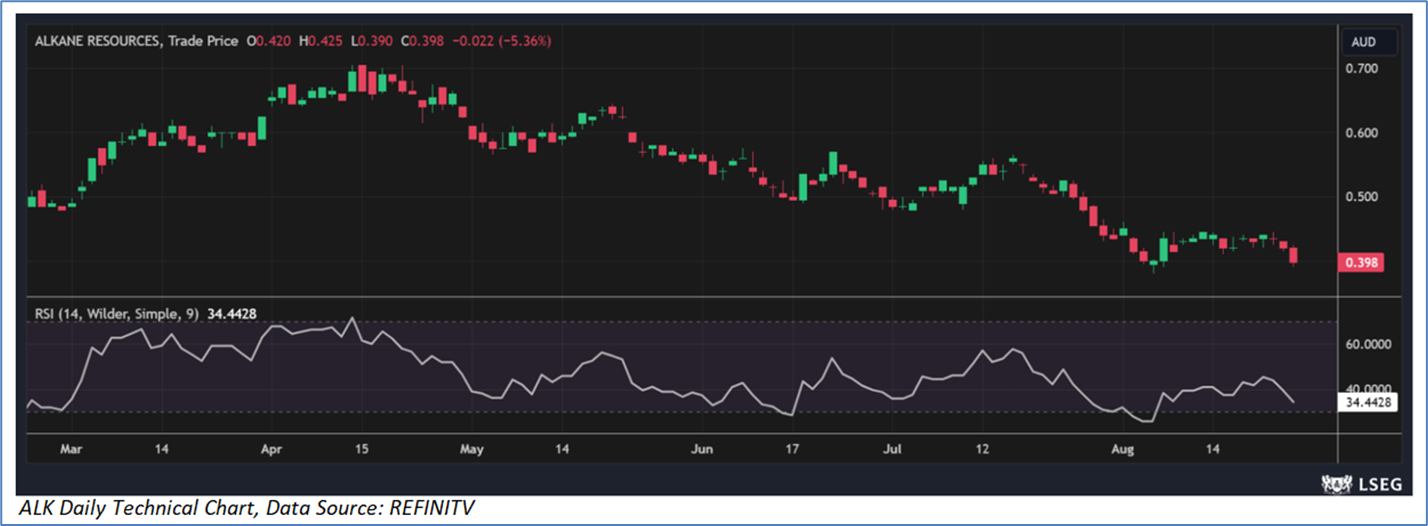Click the Jul date axis label
The height and width of the screenshot is (526, 1428).
click(x=894, y=449)
